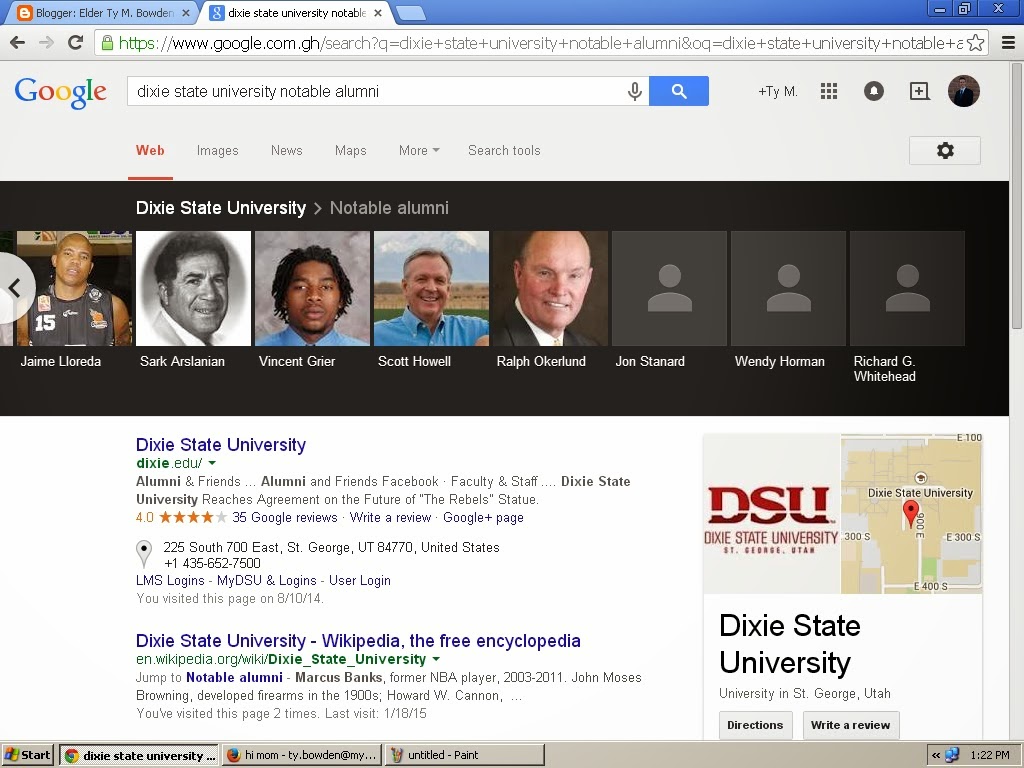The height and width of the screenshot is (768, 1024).
Task: Click the carousel previous arrow
Action: 14,288
